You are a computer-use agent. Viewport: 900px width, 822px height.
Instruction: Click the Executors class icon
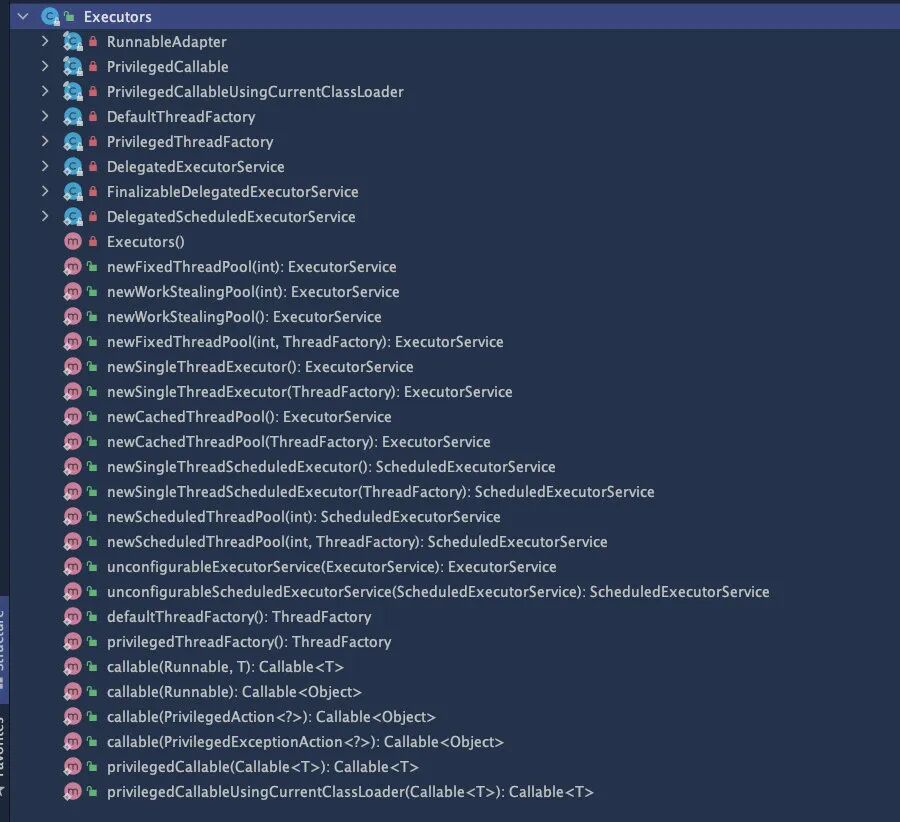pos(49,17)
